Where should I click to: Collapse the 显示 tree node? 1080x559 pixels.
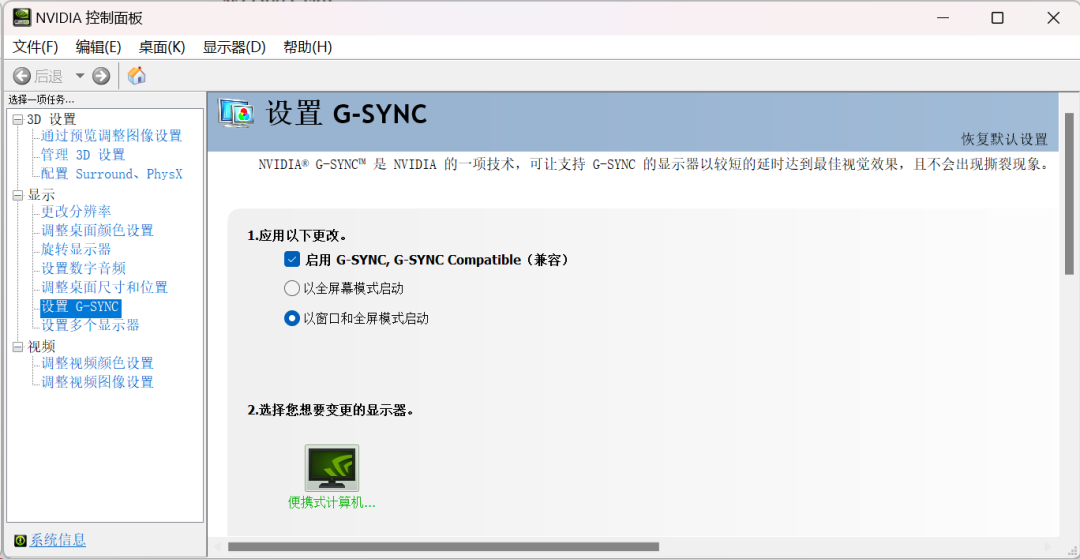18,196
